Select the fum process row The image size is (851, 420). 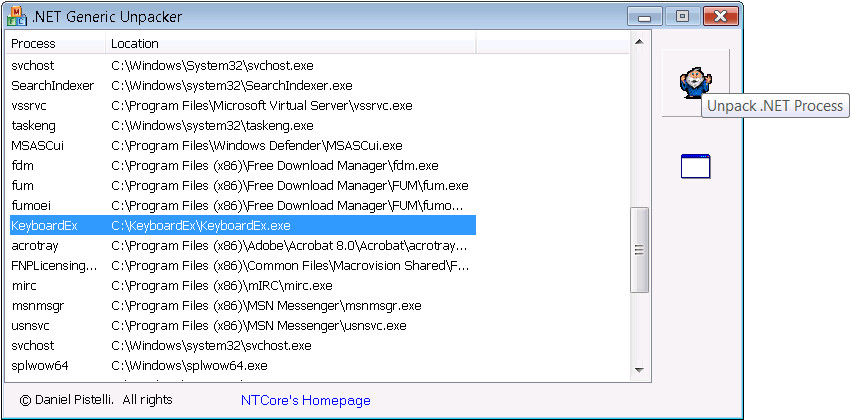[243, 186]
